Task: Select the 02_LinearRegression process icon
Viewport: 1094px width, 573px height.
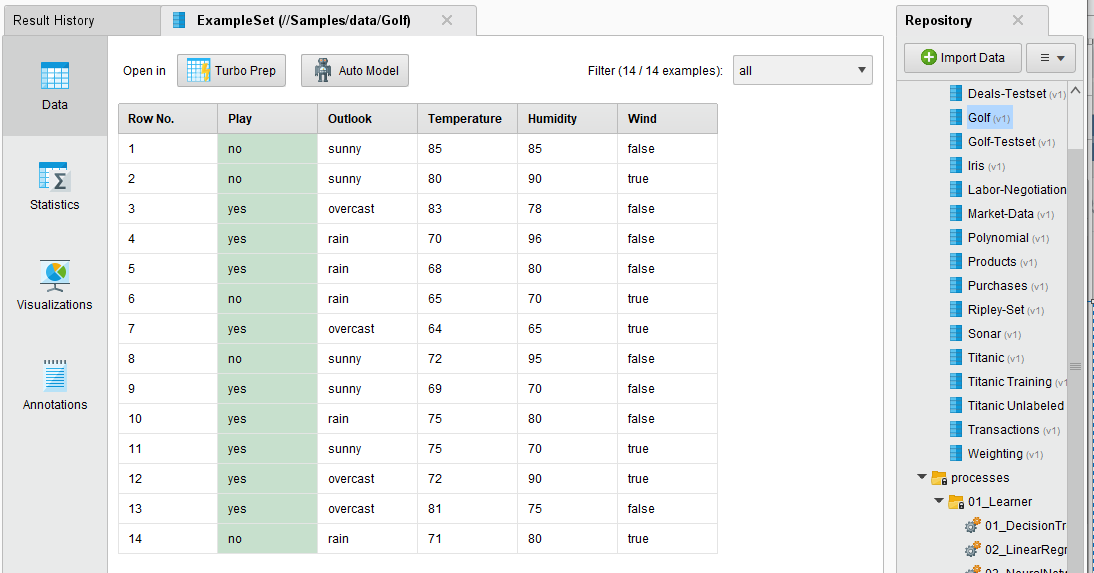Action: (x=972, y=550)
